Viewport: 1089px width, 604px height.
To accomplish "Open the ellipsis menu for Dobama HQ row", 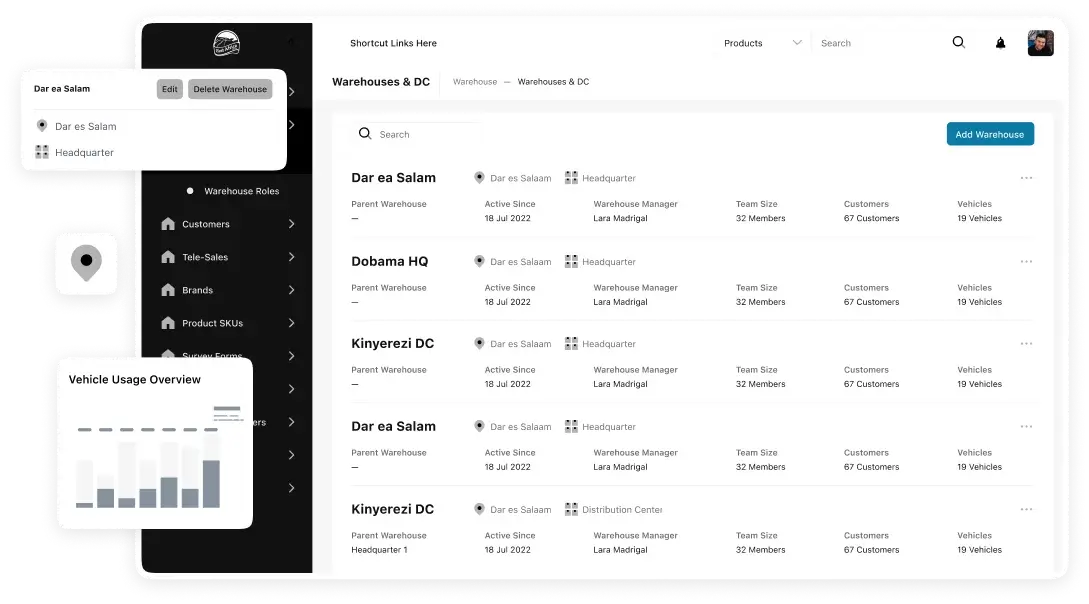I will pyautogui.click(x=1026, y=260).
